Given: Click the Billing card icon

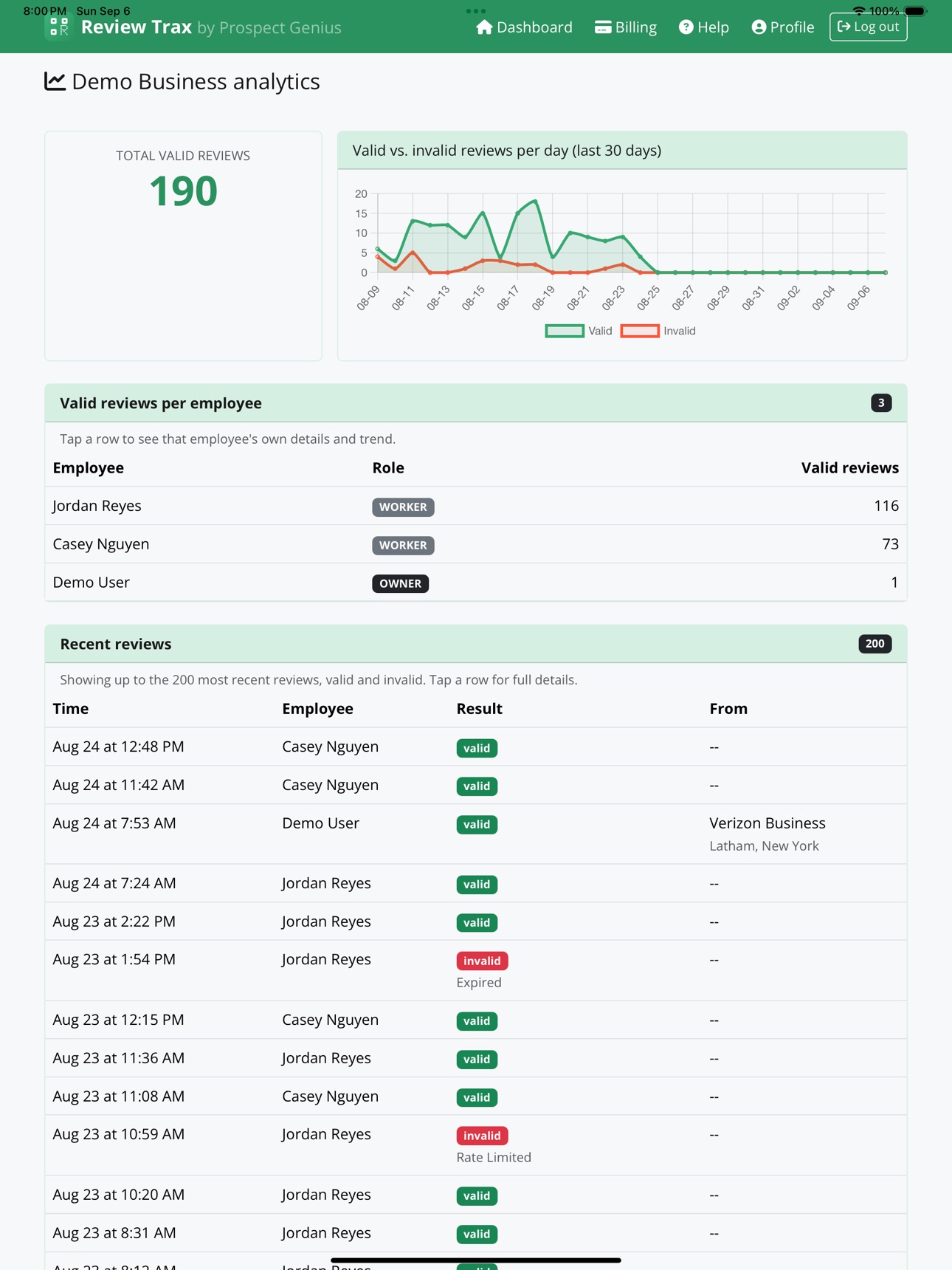Looking at the screenshot, I should tap(603, 27).
